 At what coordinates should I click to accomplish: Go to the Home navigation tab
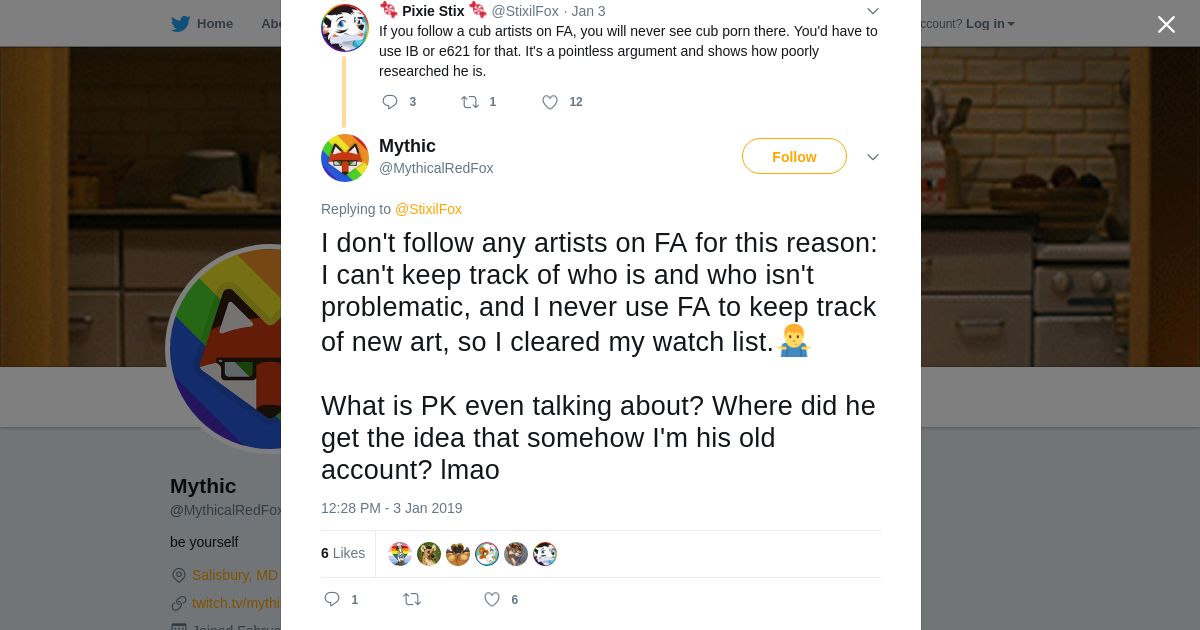214,24
